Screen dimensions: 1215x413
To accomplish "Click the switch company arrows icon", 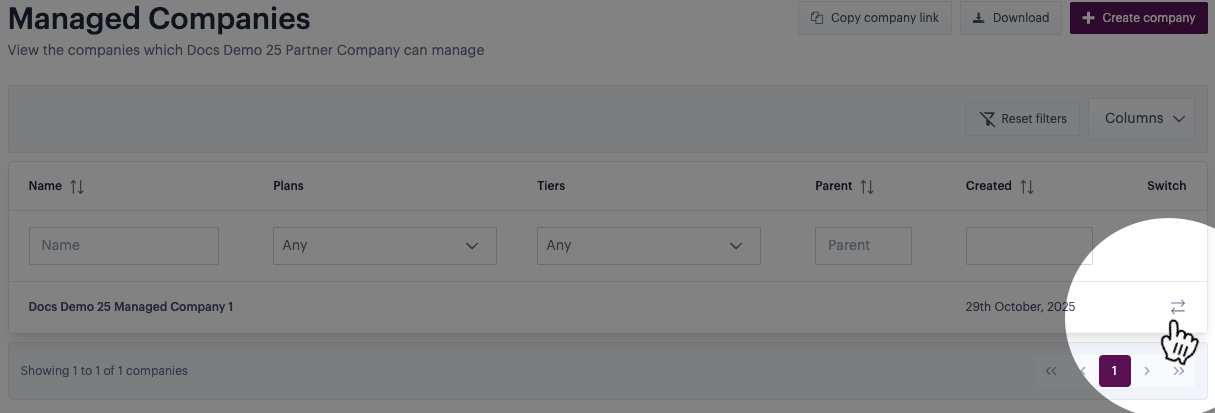I will (x=1177, y=307).
